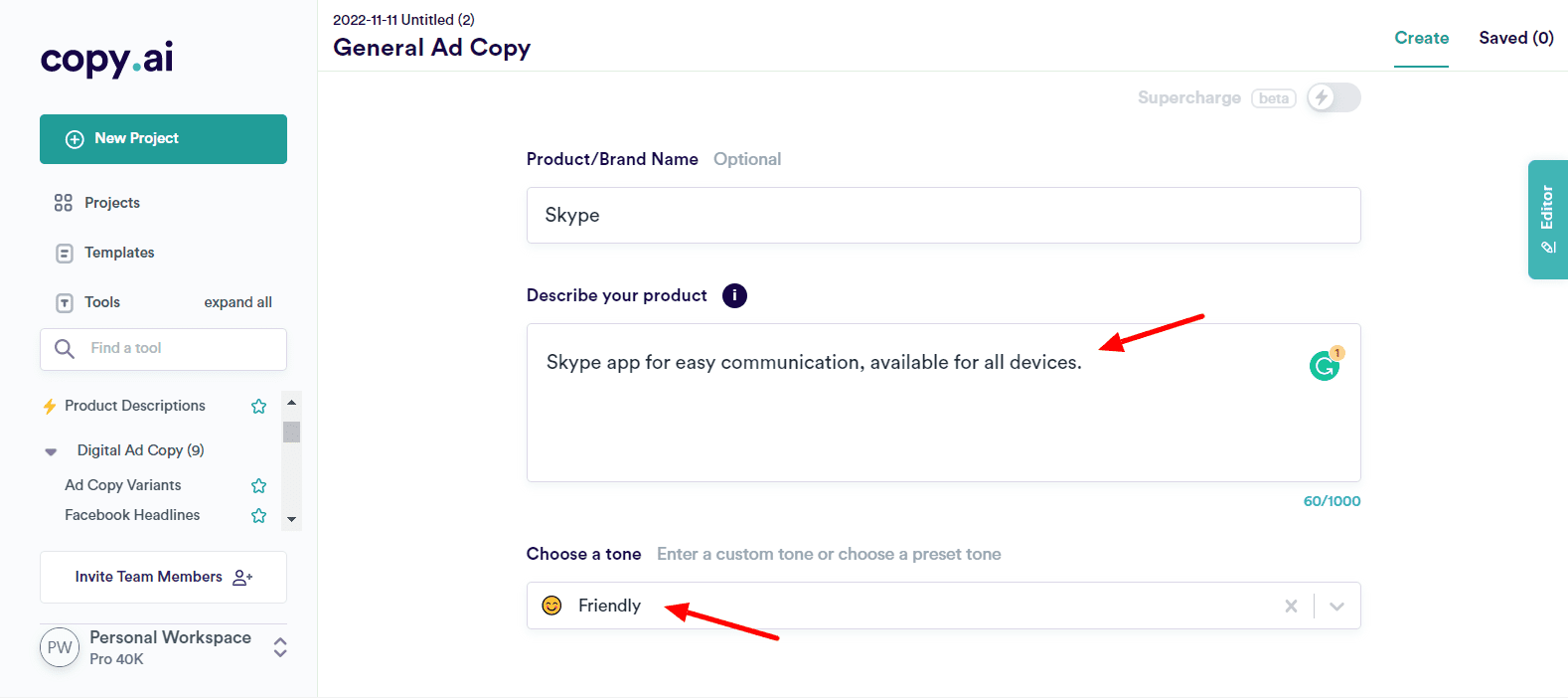The height and width of the screenshot is (698, 1568).
Task: Click the copy.ai logo
Action: click(x=107, y=59)
